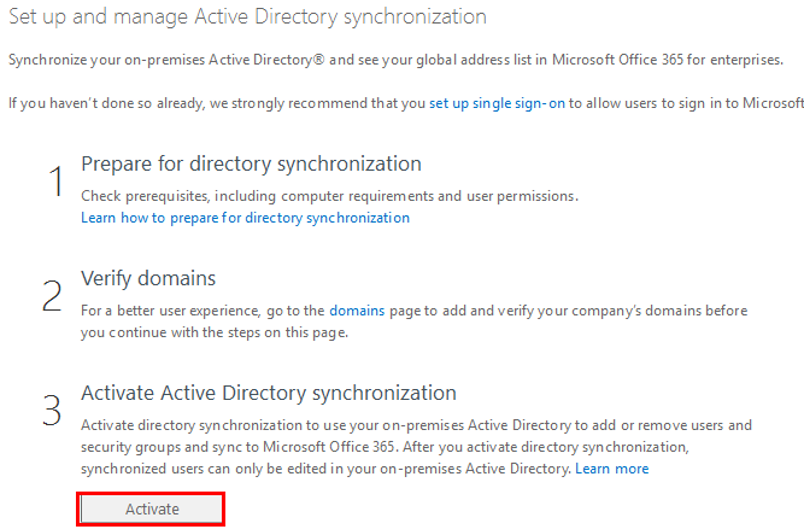Select the "Activate Active Directory synchronization" heading
Screen dimensions: 806x528
(x=268, y=393)
